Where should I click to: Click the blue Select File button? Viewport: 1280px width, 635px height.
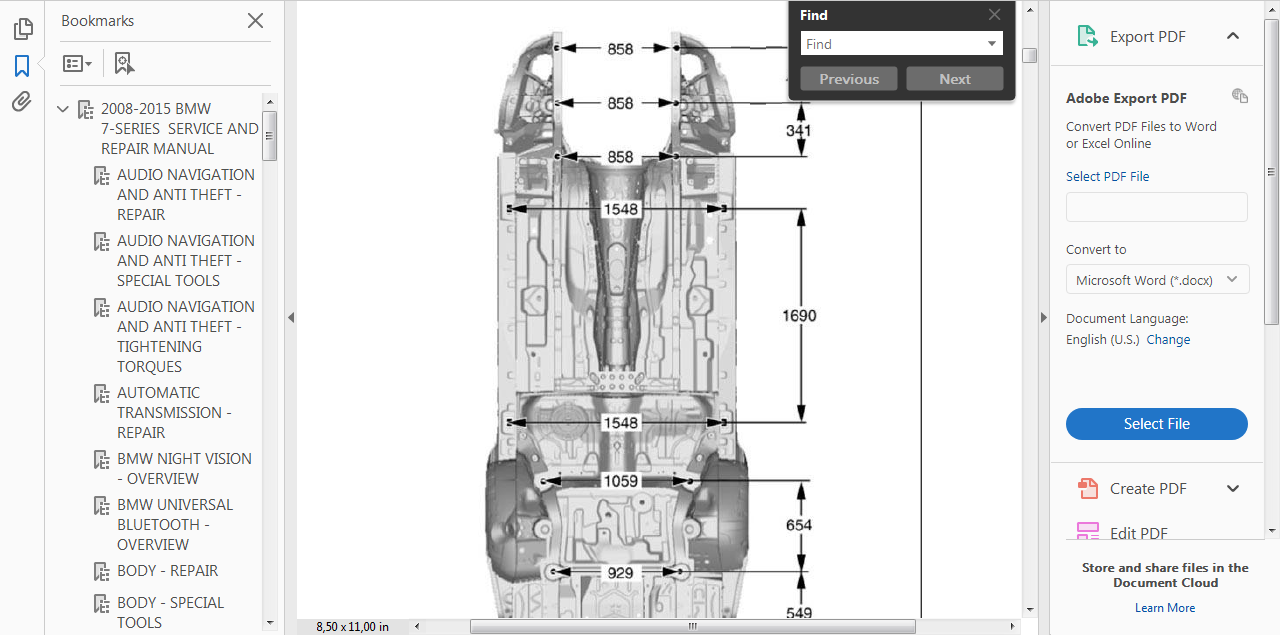click(1156, 424)
